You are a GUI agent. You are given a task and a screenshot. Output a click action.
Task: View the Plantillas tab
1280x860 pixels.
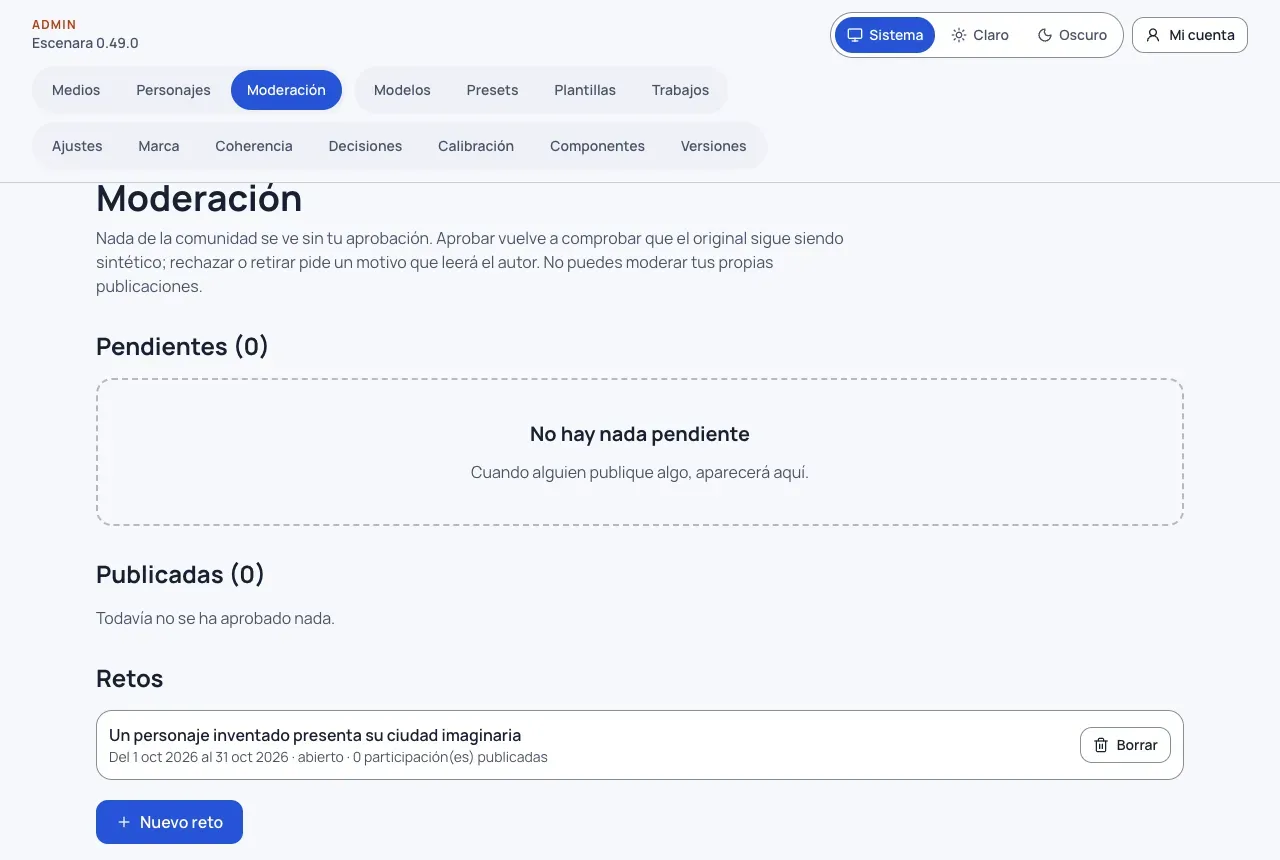585,90
